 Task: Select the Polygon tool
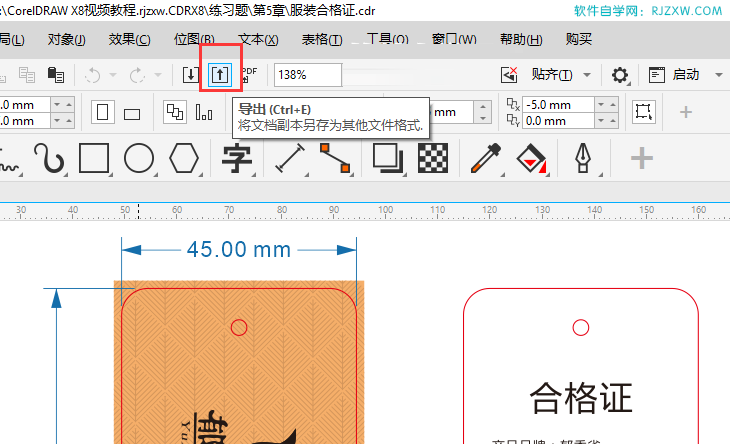184,158
